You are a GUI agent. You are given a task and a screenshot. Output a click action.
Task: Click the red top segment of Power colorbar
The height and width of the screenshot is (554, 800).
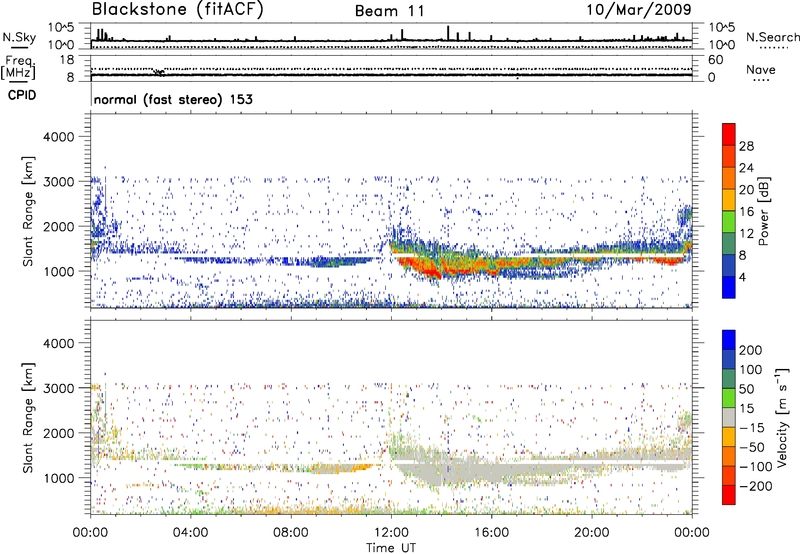click(x=729, y=134)
